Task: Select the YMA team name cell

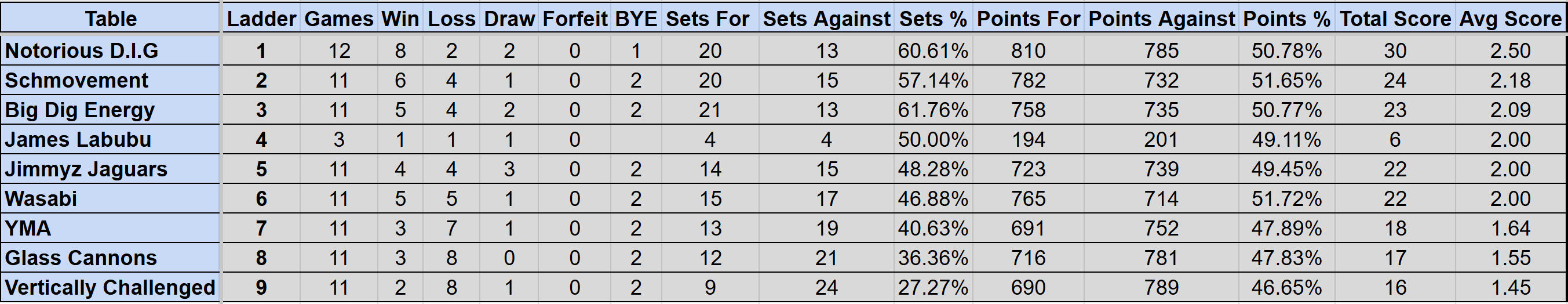Action: point(110,229)
